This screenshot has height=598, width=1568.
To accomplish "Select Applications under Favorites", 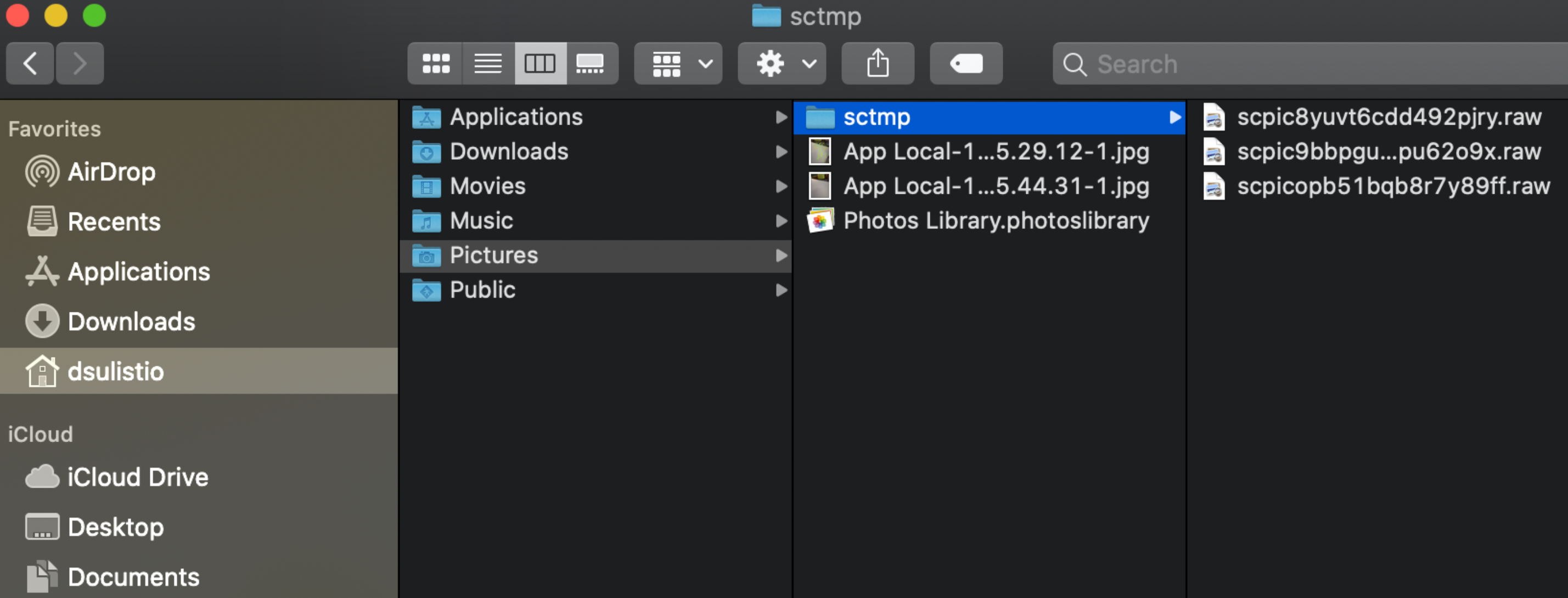I will point(199,272).
